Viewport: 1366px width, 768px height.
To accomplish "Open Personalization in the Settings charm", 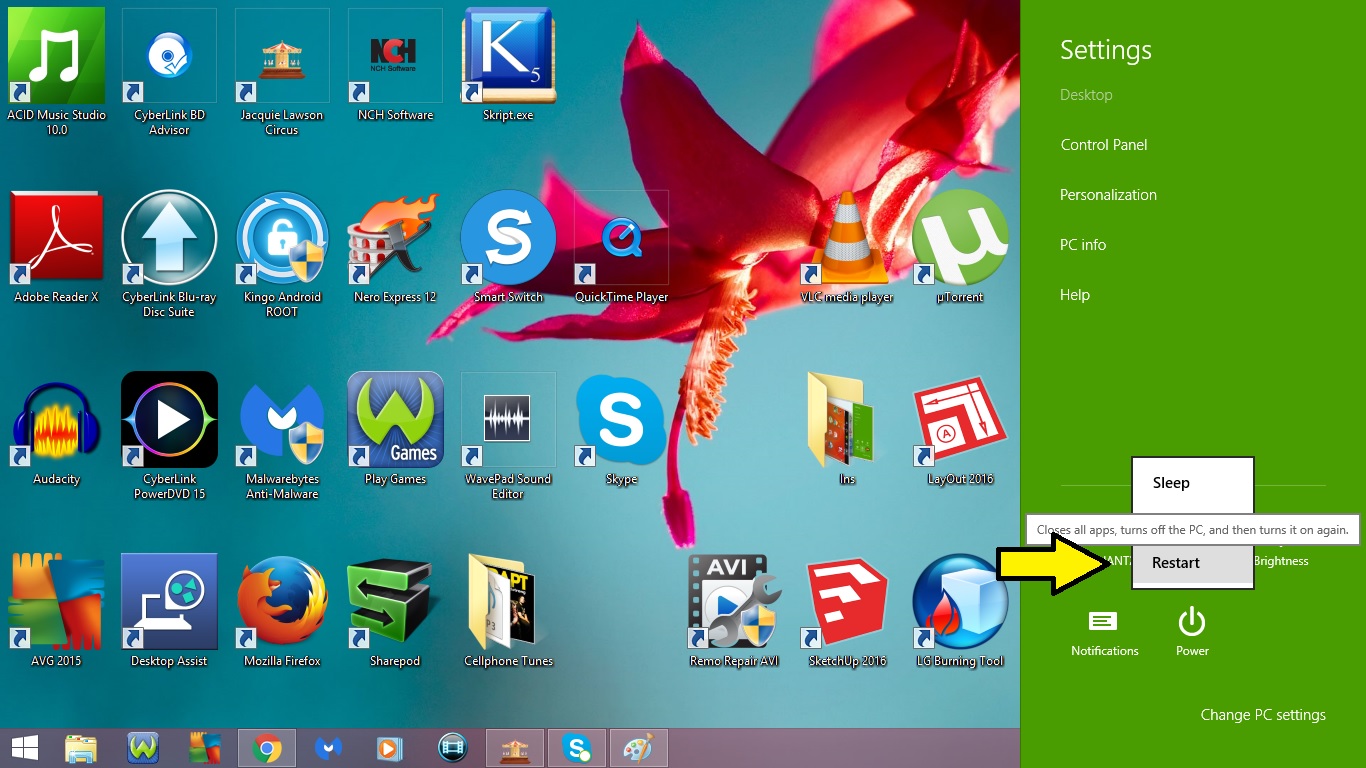I will tap(1108, 195).
